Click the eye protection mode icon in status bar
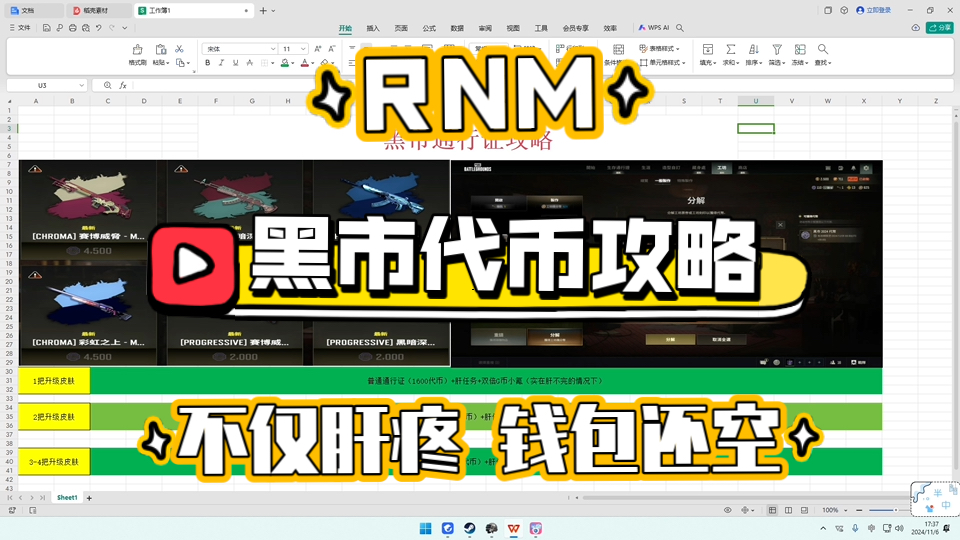The width and height of the screenshot is (960, 540). pos(727,510)
